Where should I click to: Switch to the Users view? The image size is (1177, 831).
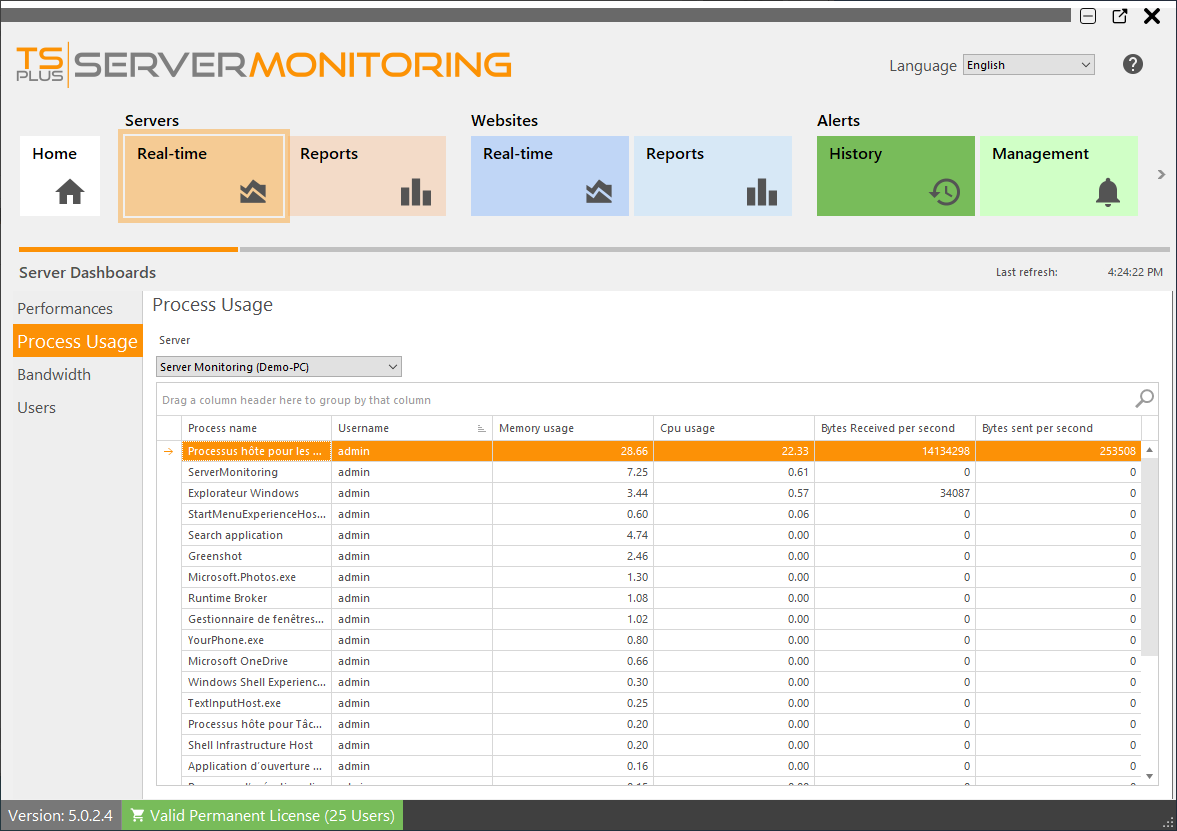pos(37,407)
